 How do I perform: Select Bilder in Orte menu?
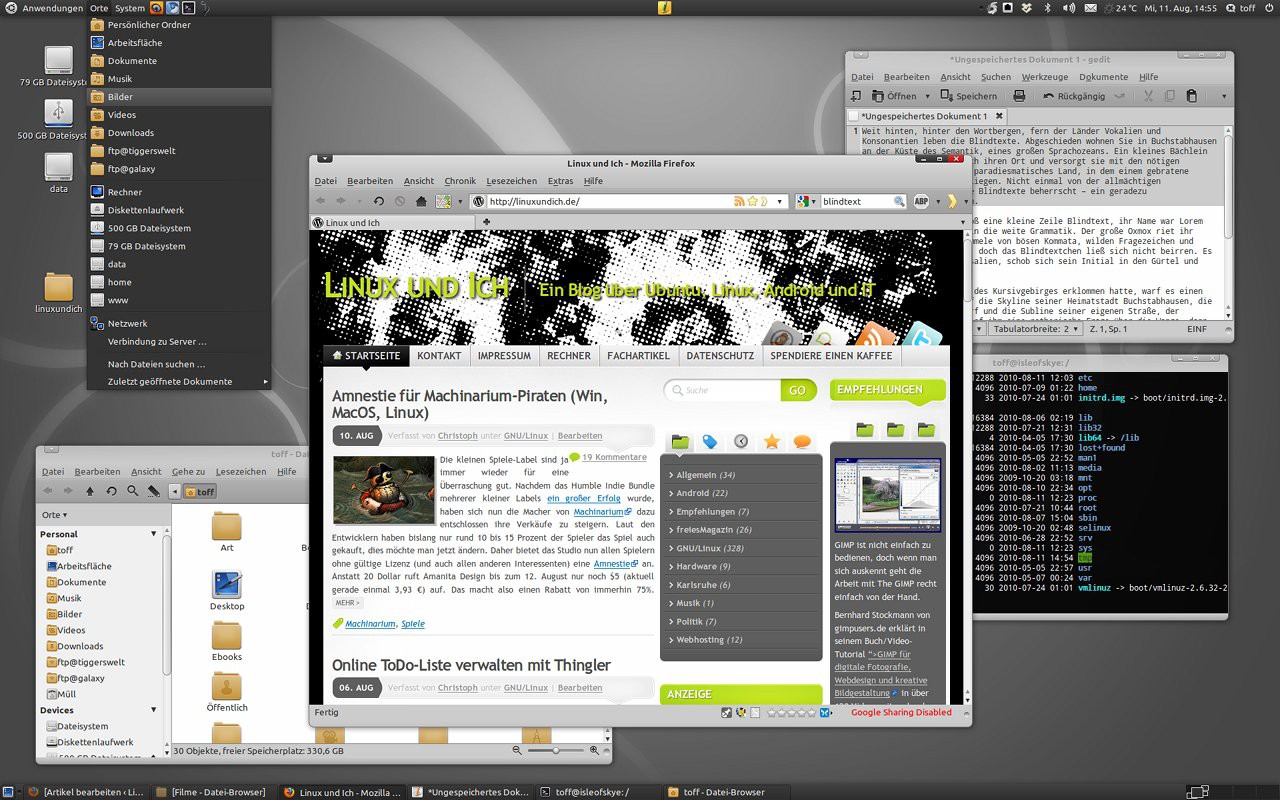coord(179,97)
